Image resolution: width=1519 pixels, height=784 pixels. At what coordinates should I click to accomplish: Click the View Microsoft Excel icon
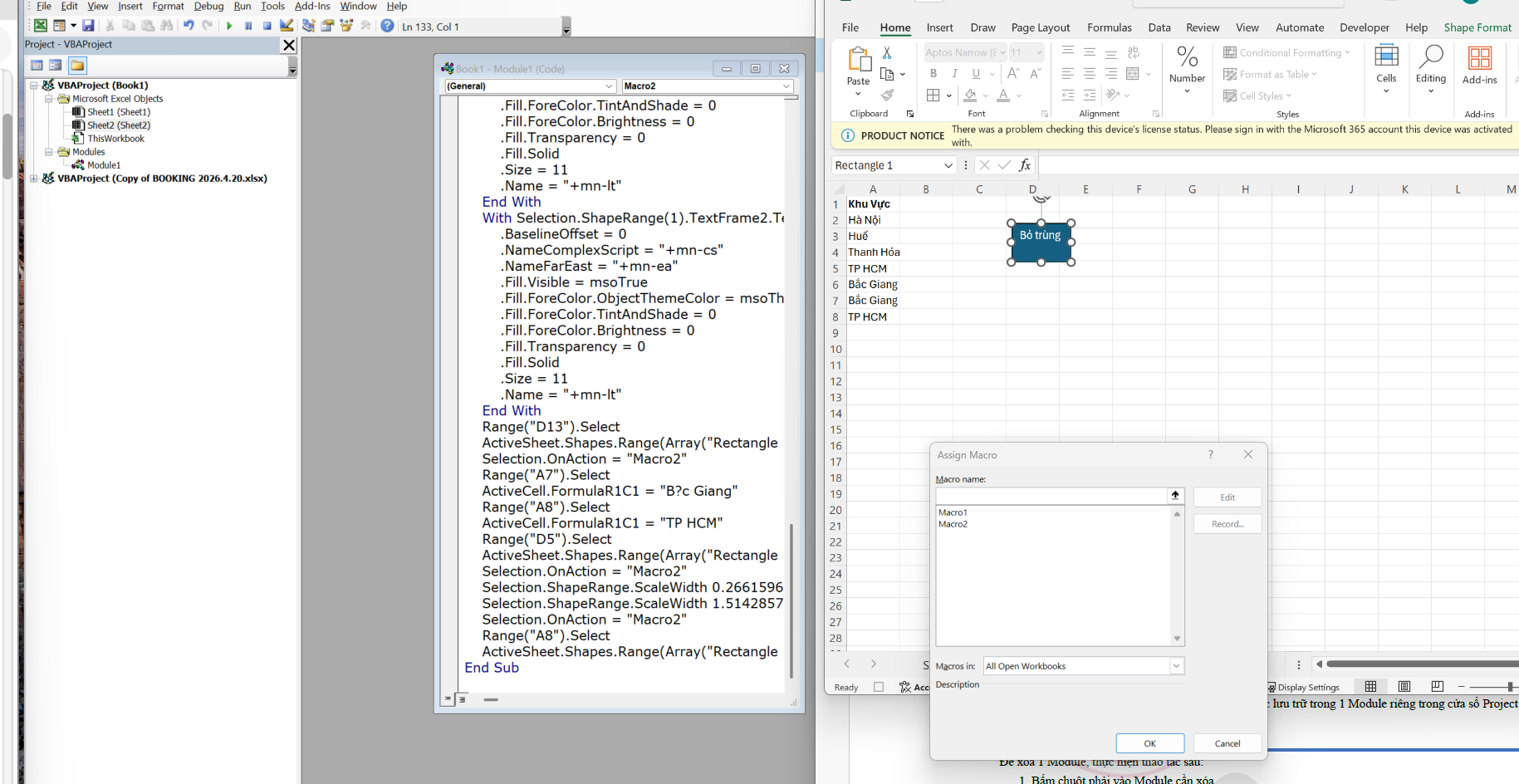[x=40, y=26]
